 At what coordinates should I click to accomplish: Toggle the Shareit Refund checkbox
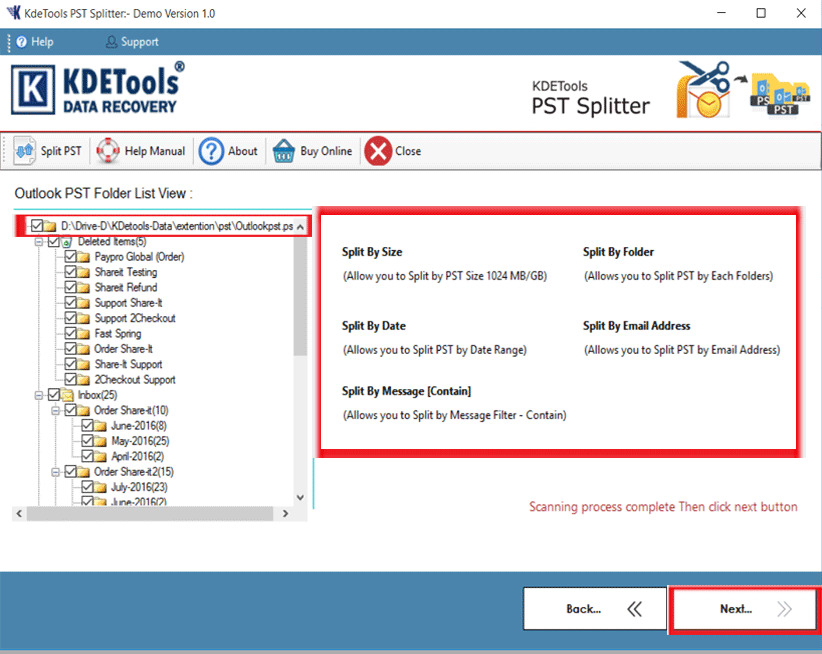coord(71,288)
